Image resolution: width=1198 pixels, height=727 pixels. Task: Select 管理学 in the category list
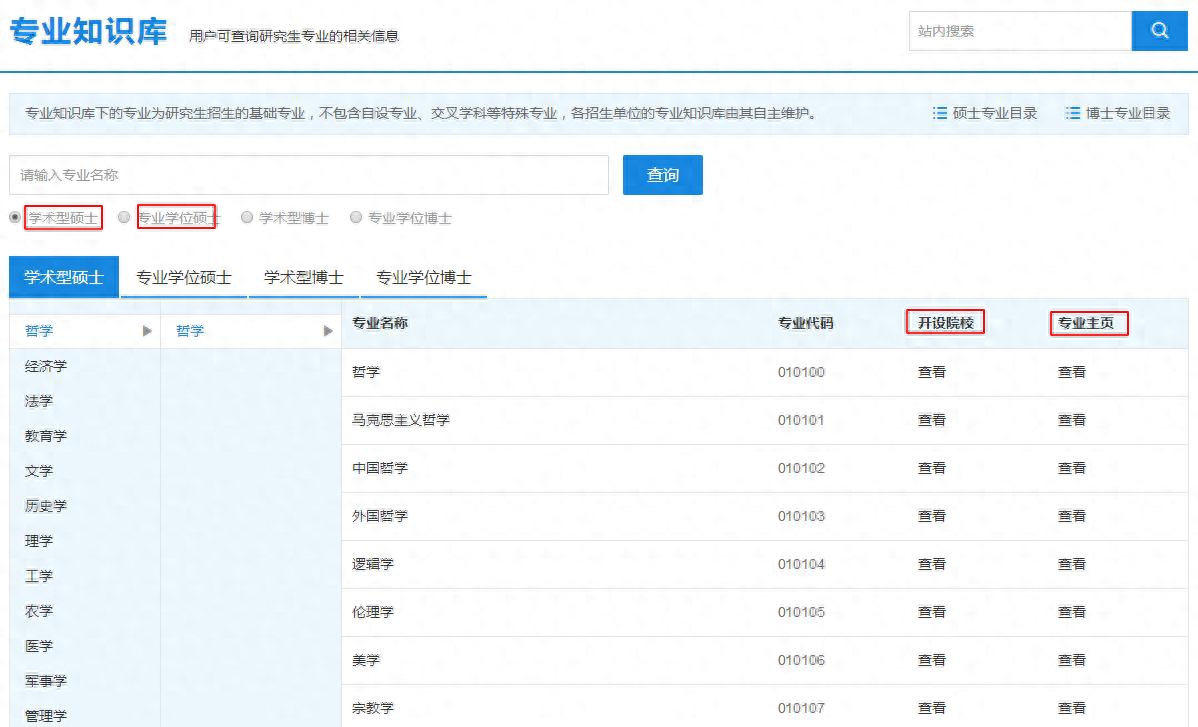coord(46,716)
